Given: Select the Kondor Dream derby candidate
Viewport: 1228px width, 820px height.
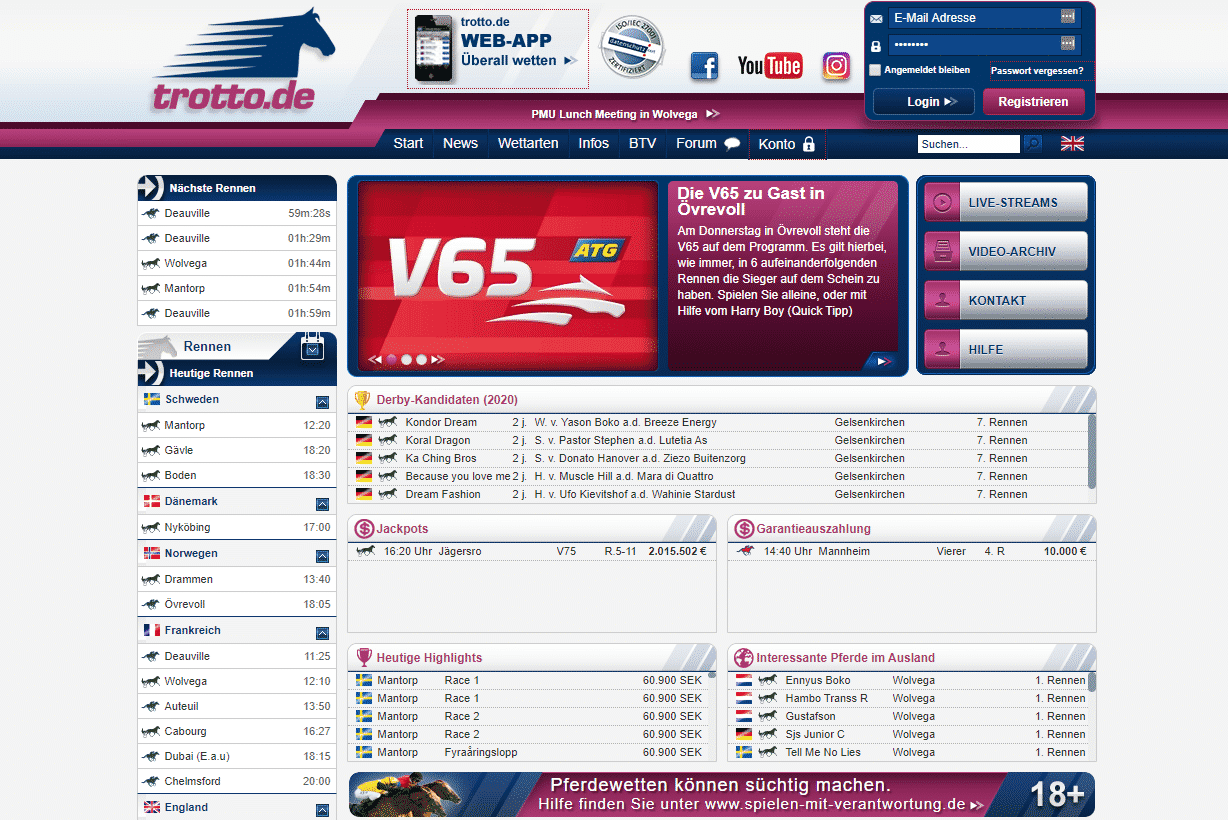Looking at the screenshot, I should tap(720, 422).
